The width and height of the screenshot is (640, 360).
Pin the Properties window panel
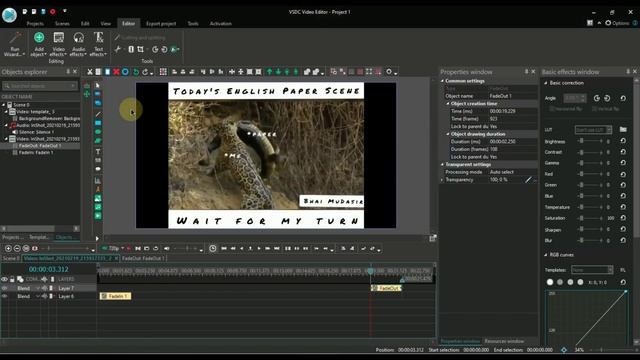coord(526,71)
